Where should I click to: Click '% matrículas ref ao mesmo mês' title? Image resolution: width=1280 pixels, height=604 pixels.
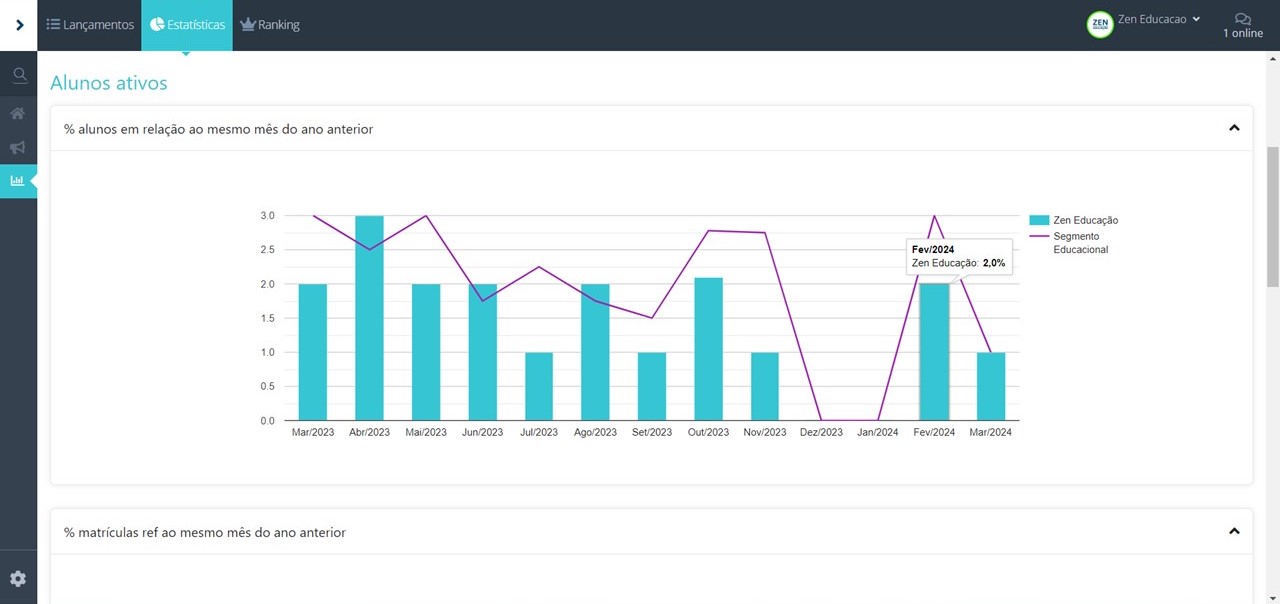[205, 533]
